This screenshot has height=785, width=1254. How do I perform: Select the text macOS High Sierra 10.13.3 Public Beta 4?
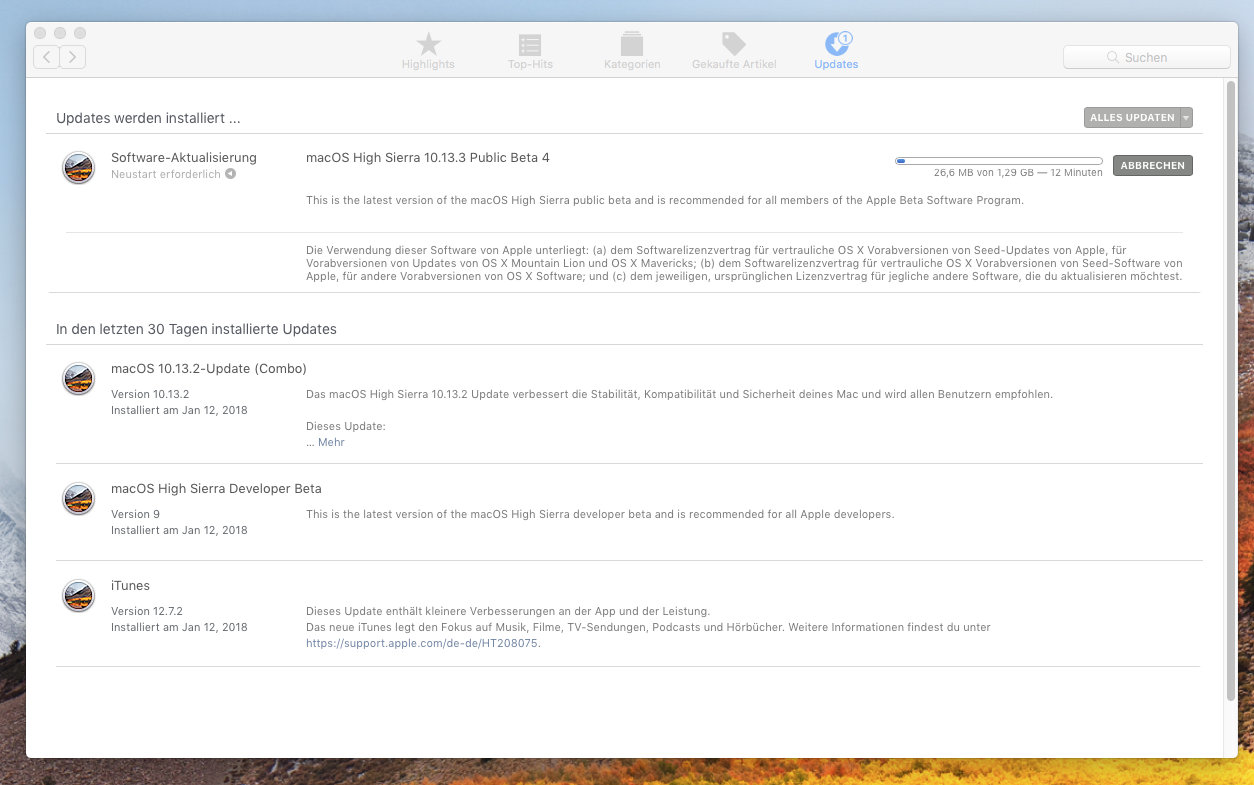(427, 157)
